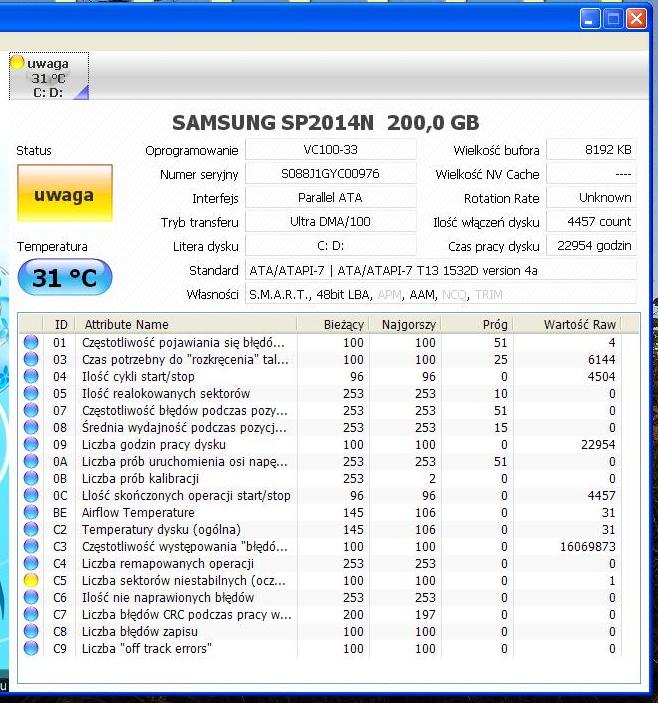The width and height of the screenshot is (658, 703).
Task: Click blue status icon for attribute 0C
Action: point(31,495)
